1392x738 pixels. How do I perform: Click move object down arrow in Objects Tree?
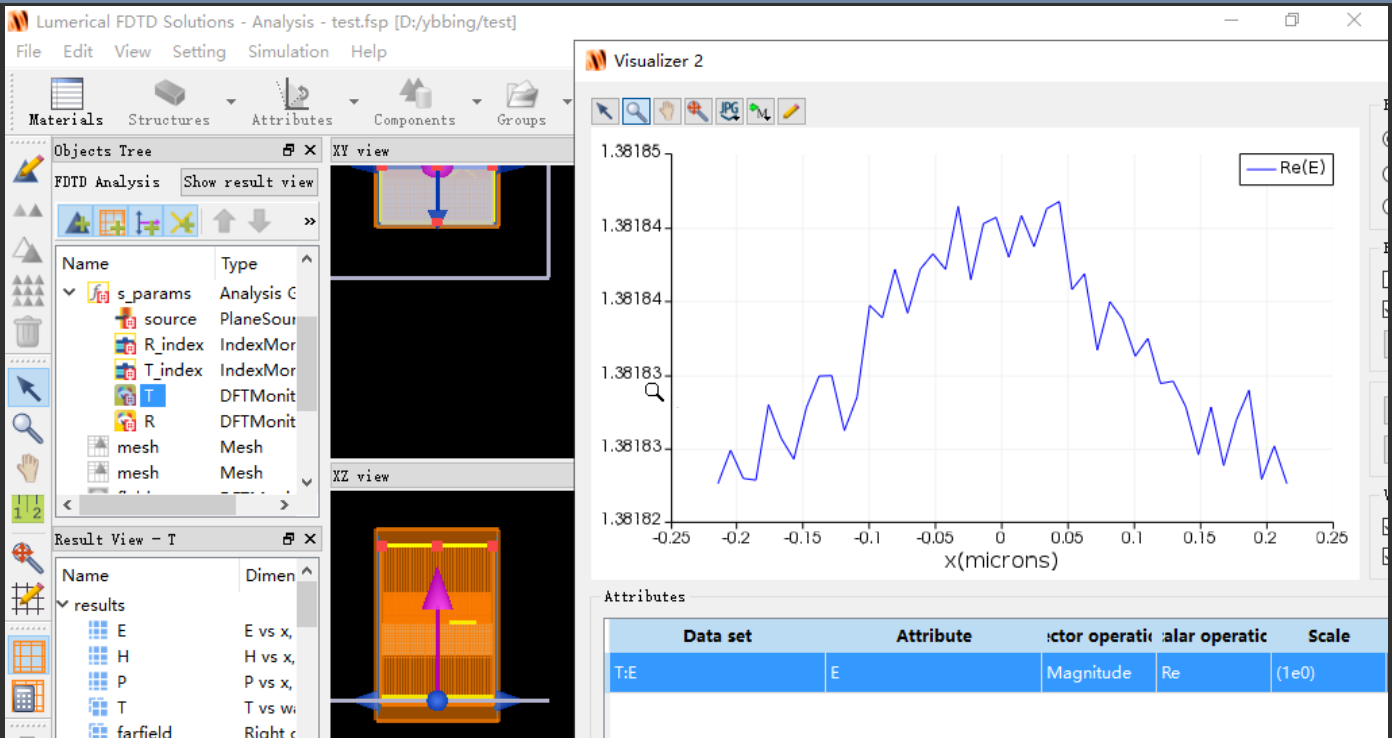click(259, 221)
